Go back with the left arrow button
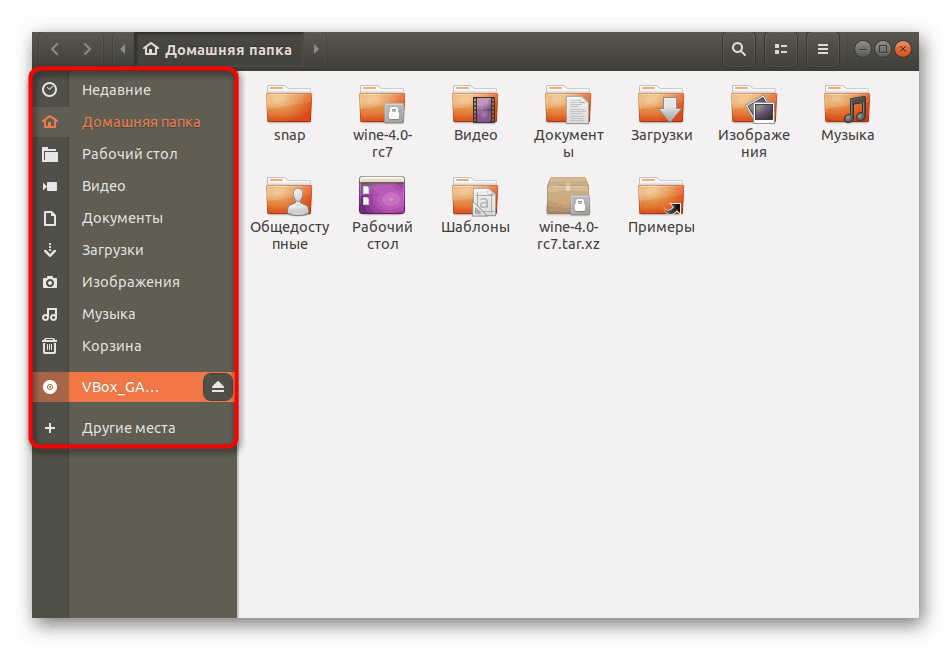Viewport: 951px width, 650px height. [x=55, y=49]
